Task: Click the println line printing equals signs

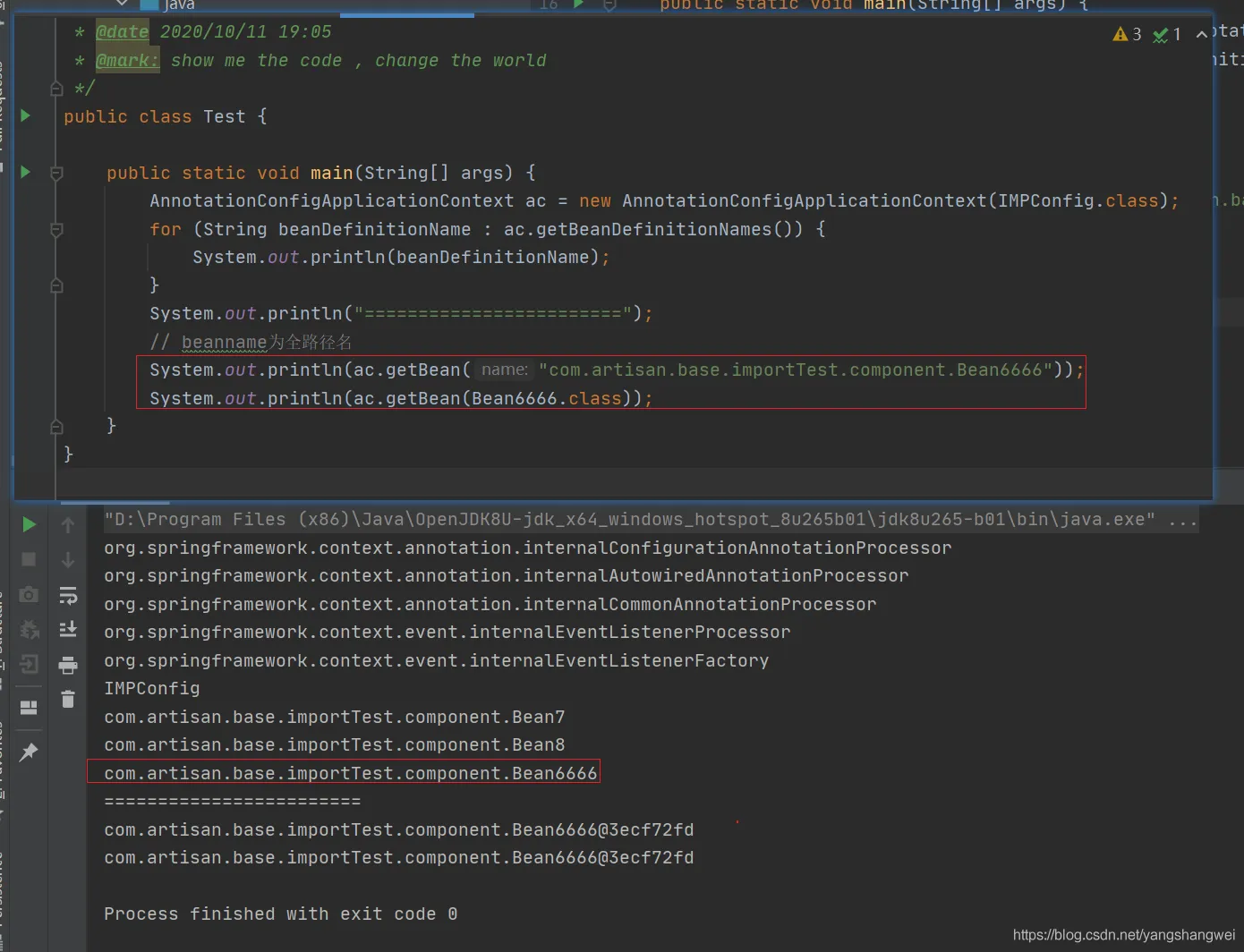Action: click(x=401, y=314)
